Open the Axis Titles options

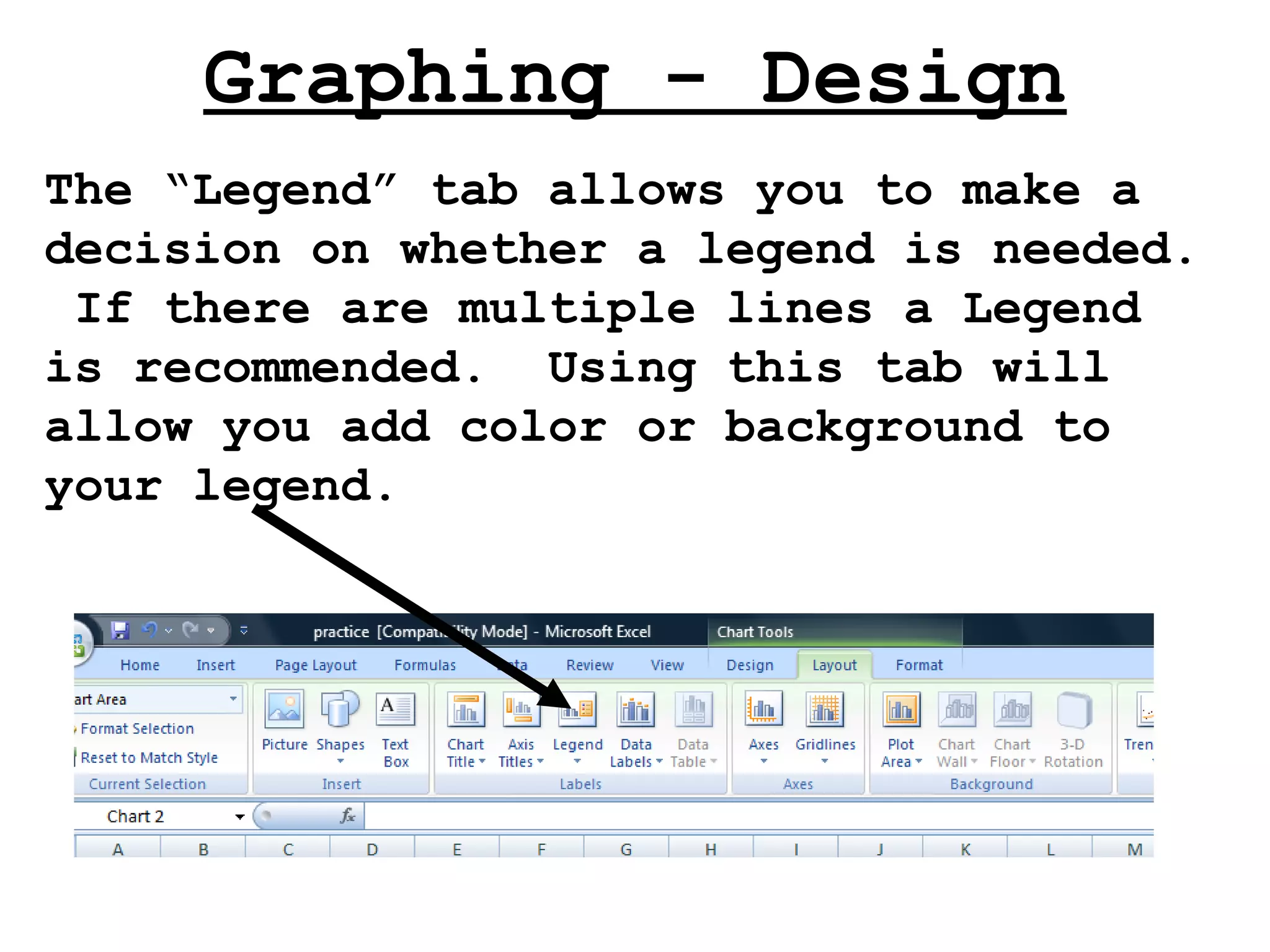pos(521,729)
